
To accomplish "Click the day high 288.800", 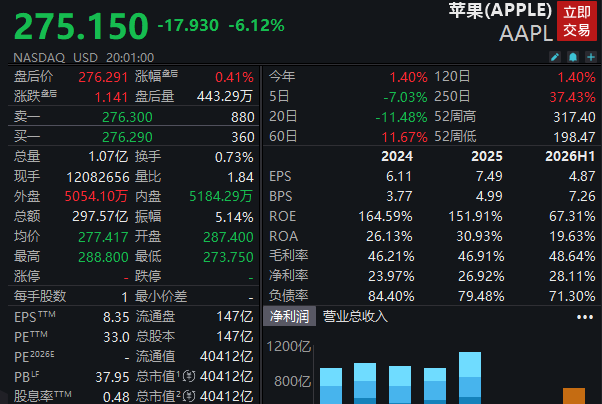I will click(103, 257).
